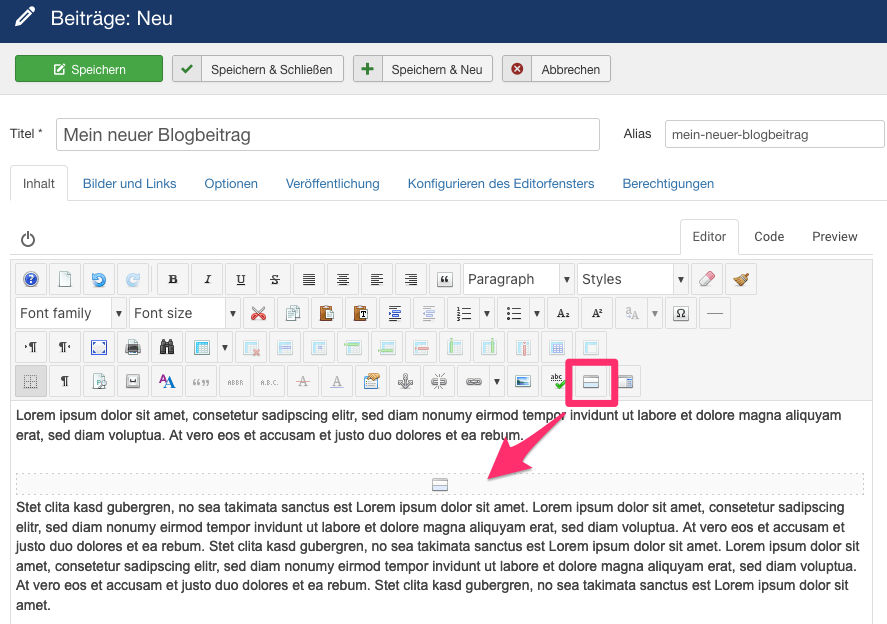Insert a page break with the highlighted icon

pos(591,381)
